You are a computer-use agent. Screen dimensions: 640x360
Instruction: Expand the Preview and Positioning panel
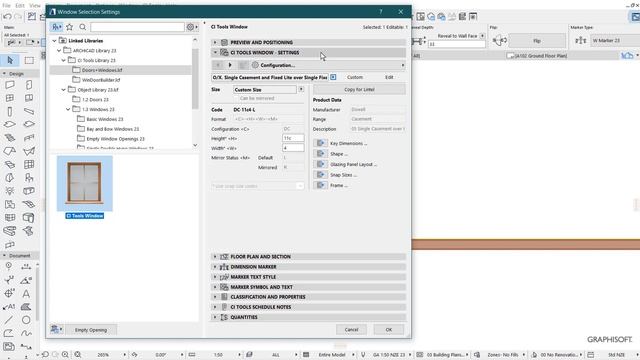215,42
